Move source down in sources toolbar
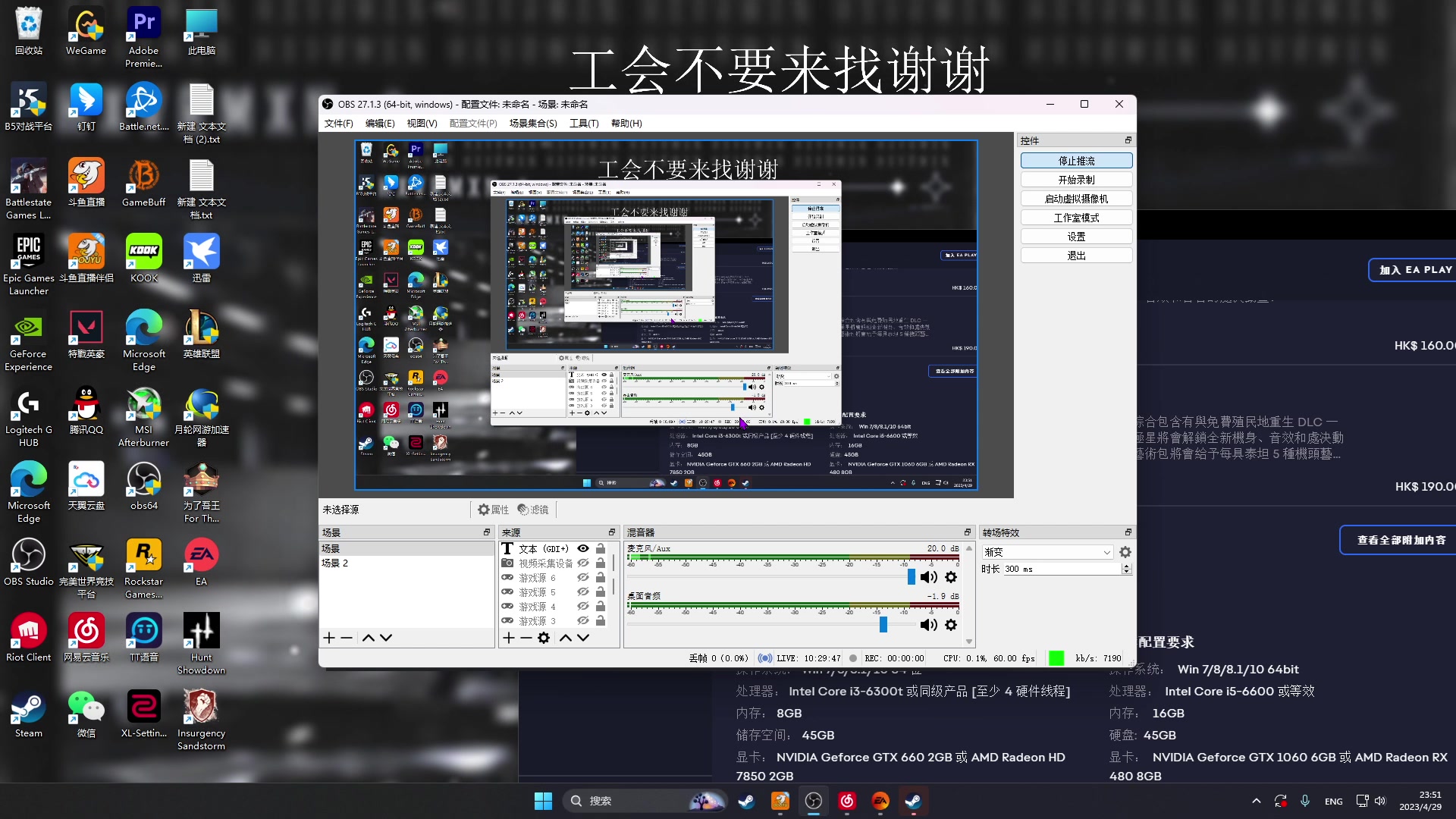 (x=583, y=638)
